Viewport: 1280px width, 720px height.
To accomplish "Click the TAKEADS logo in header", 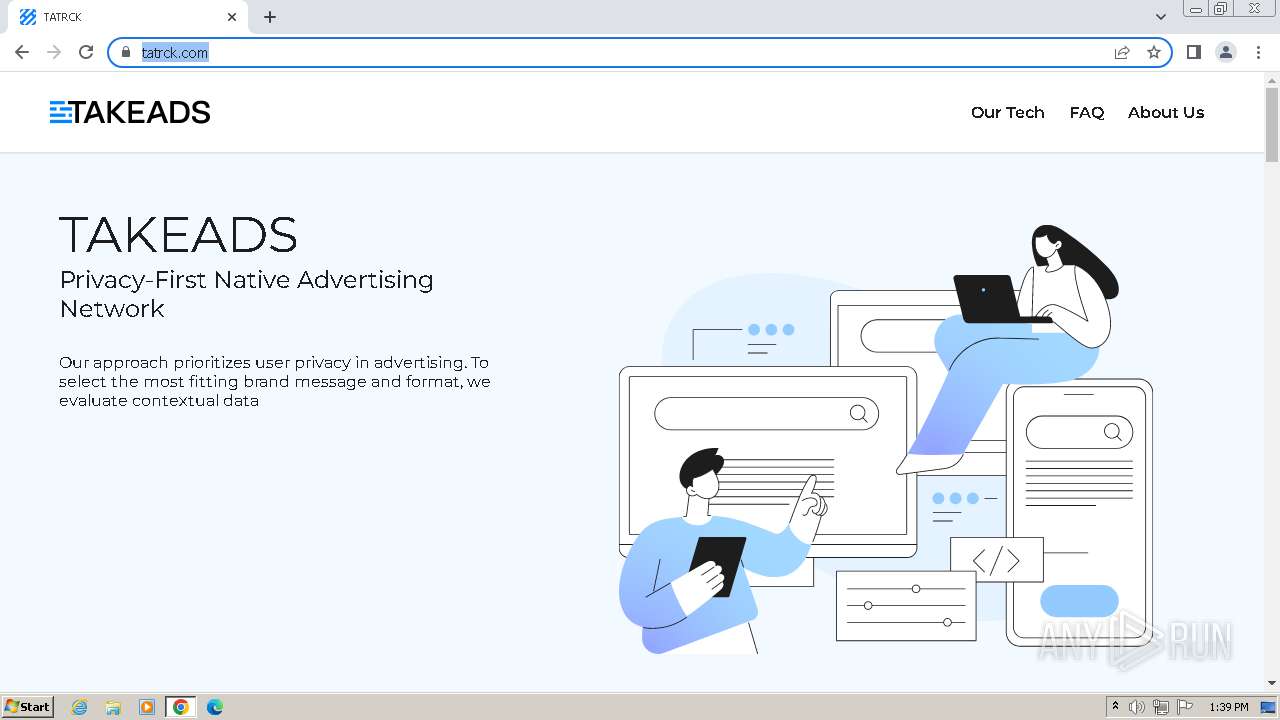I will pyautogui.click(x=130, y=112).
